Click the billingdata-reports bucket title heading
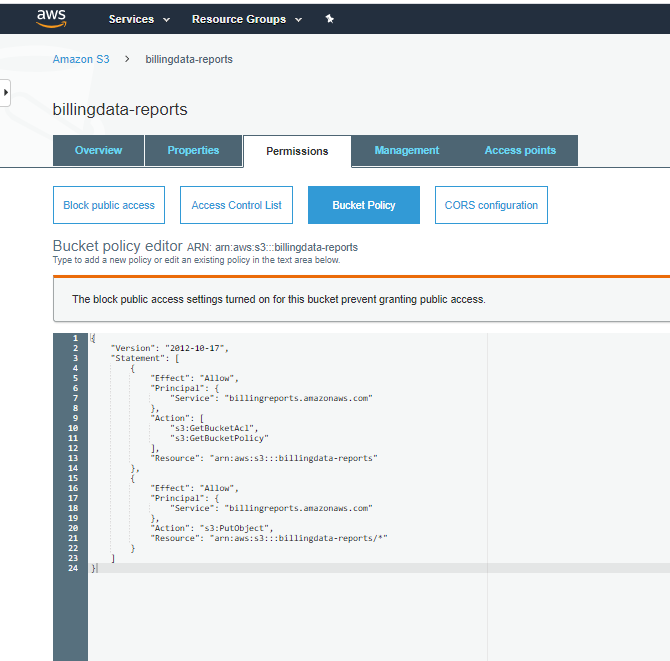Viewport: 670px width, 661px height. coord(120,110)
